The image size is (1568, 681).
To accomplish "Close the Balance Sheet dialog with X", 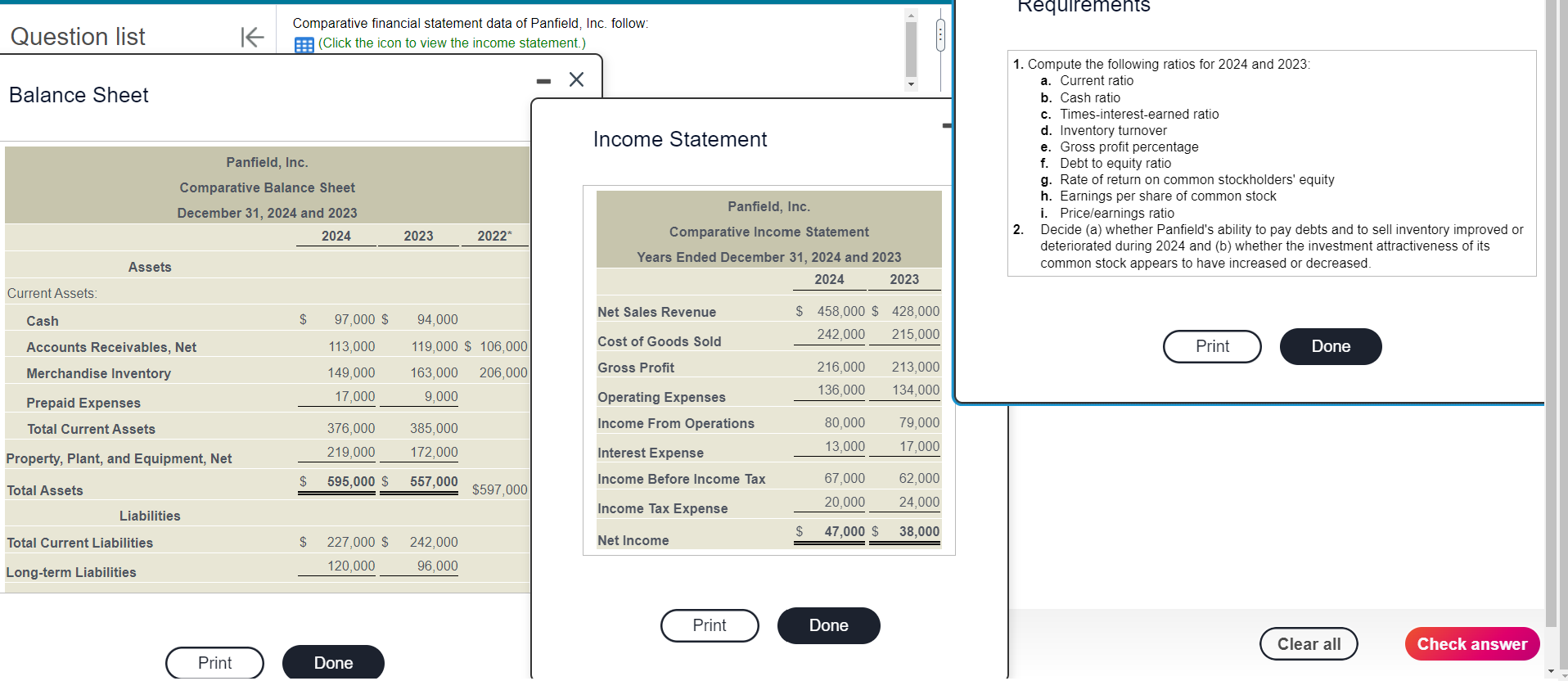I will pos(576,79).
